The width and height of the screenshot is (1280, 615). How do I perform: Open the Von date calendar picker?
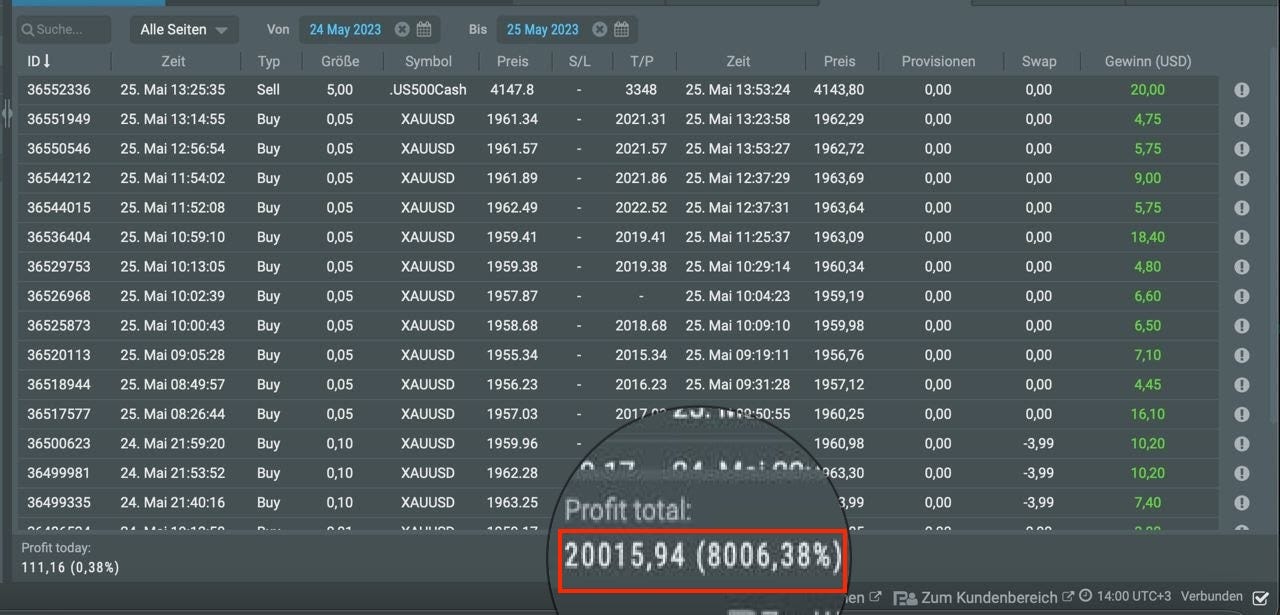pyautogui.click(x=424, y=30)
